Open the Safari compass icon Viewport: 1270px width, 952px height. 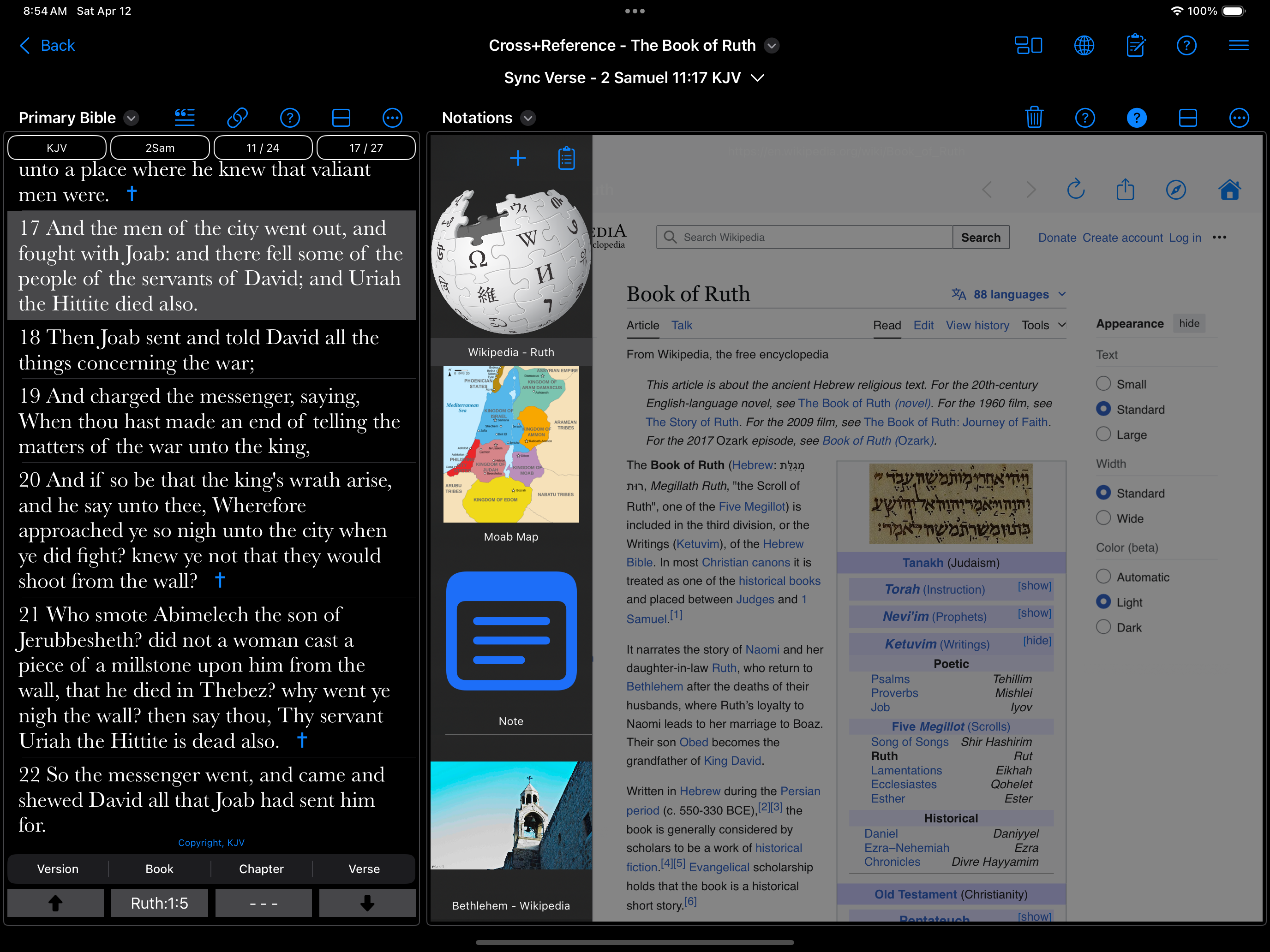point(1176,190)
